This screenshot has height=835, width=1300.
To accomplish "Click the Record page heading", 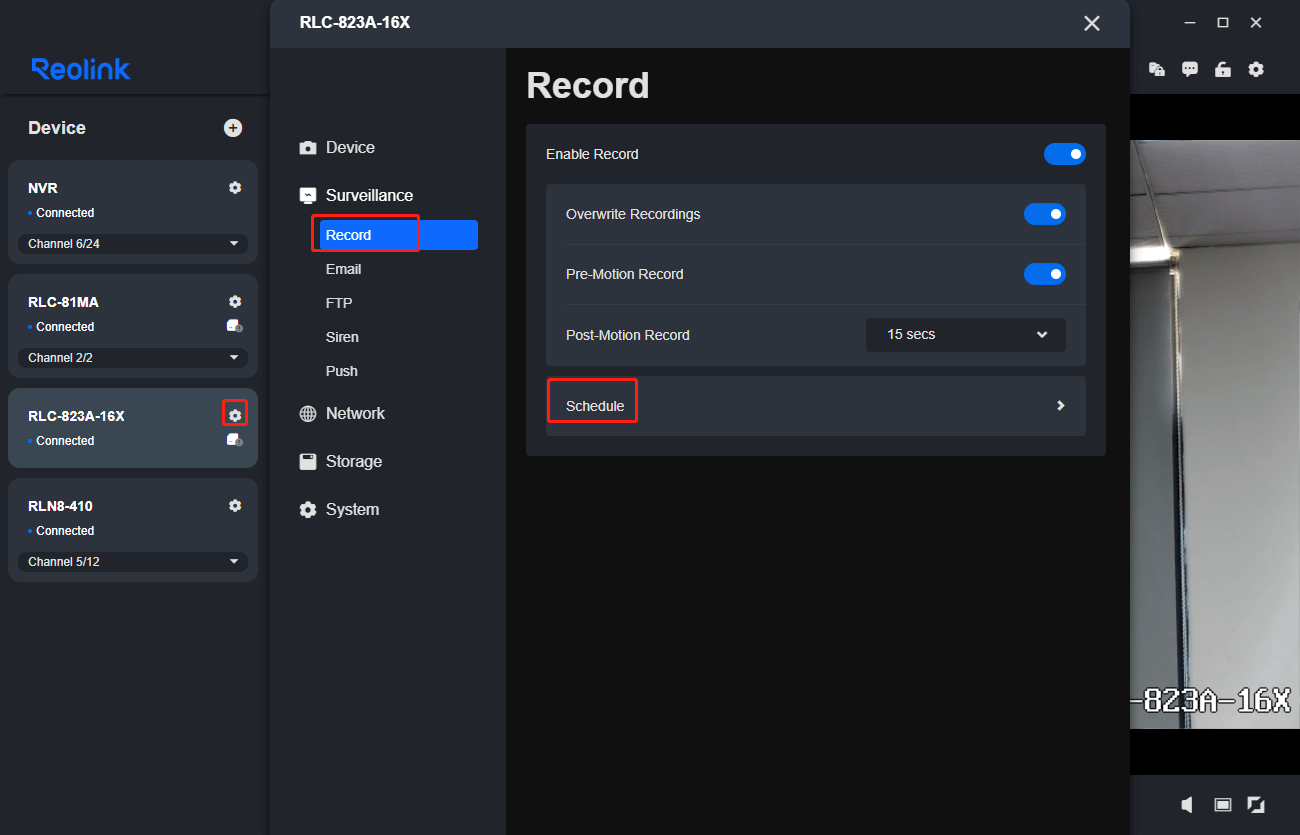I will (x=588, y=86).
